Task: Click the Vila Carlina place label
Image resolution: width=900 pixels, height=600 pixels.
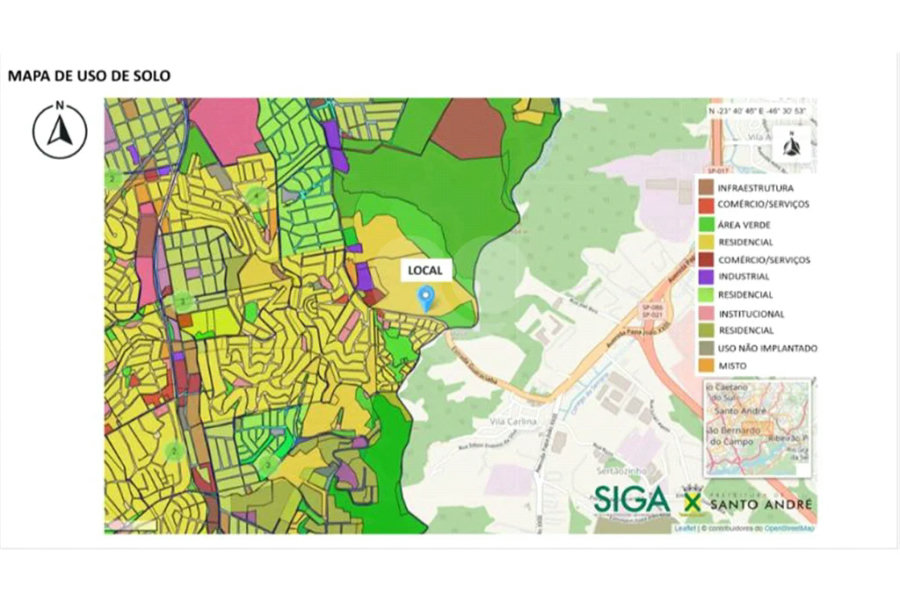Action: [x=513, y=421]
